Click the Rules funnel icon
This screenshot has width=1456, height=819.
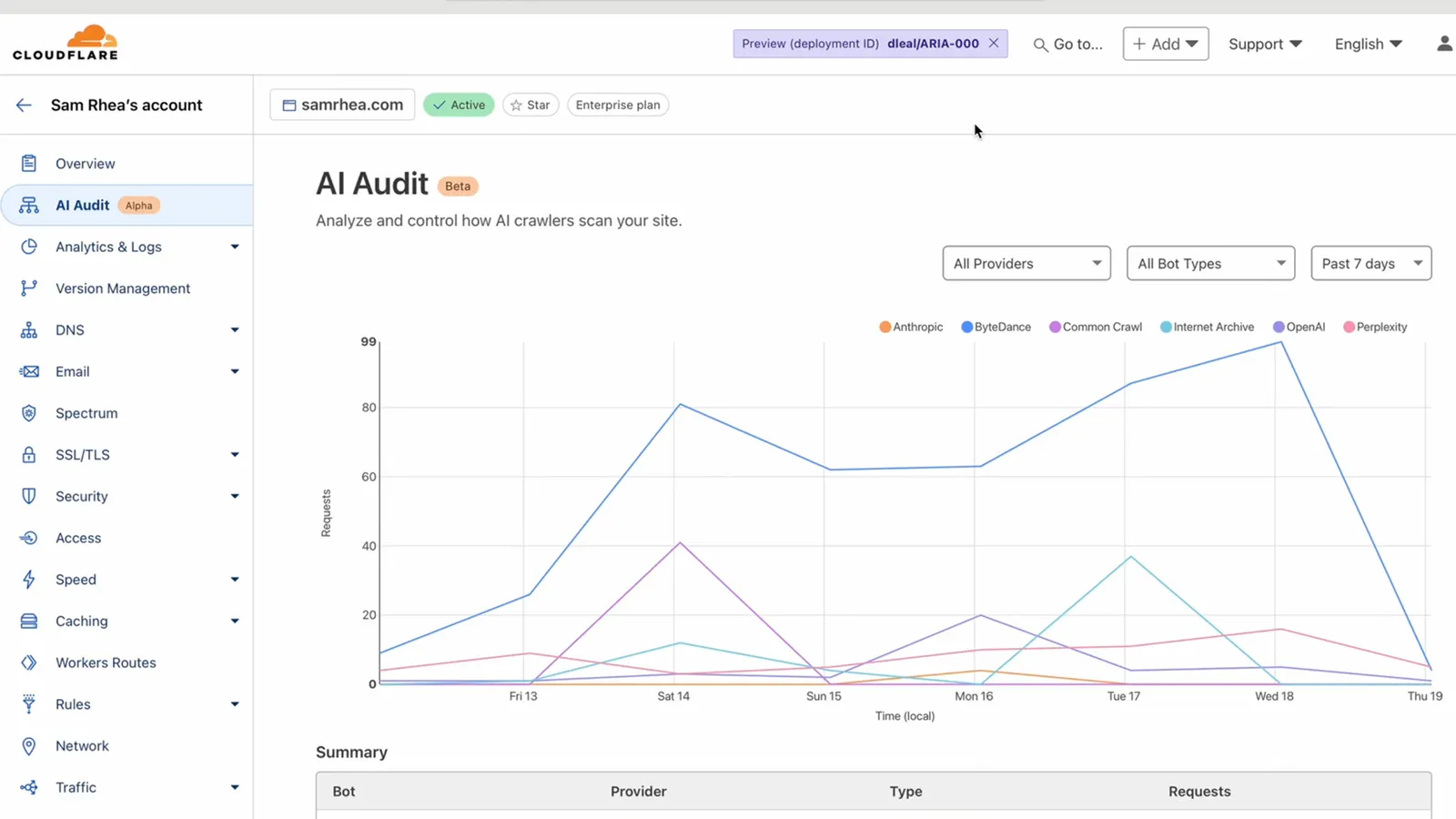click(29, 704)
